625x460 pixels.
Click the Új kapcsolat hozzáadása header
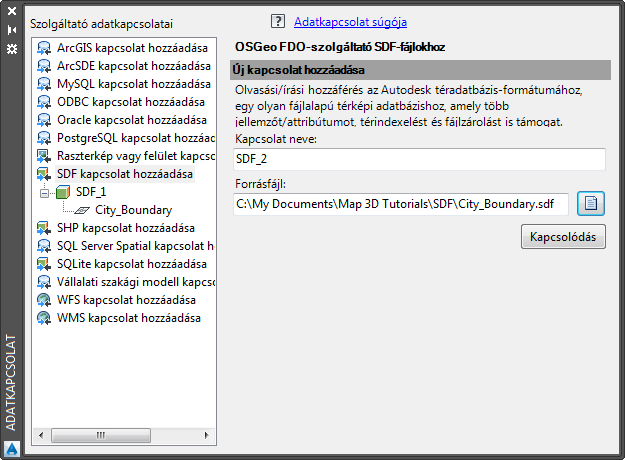[x=421, y=70]
